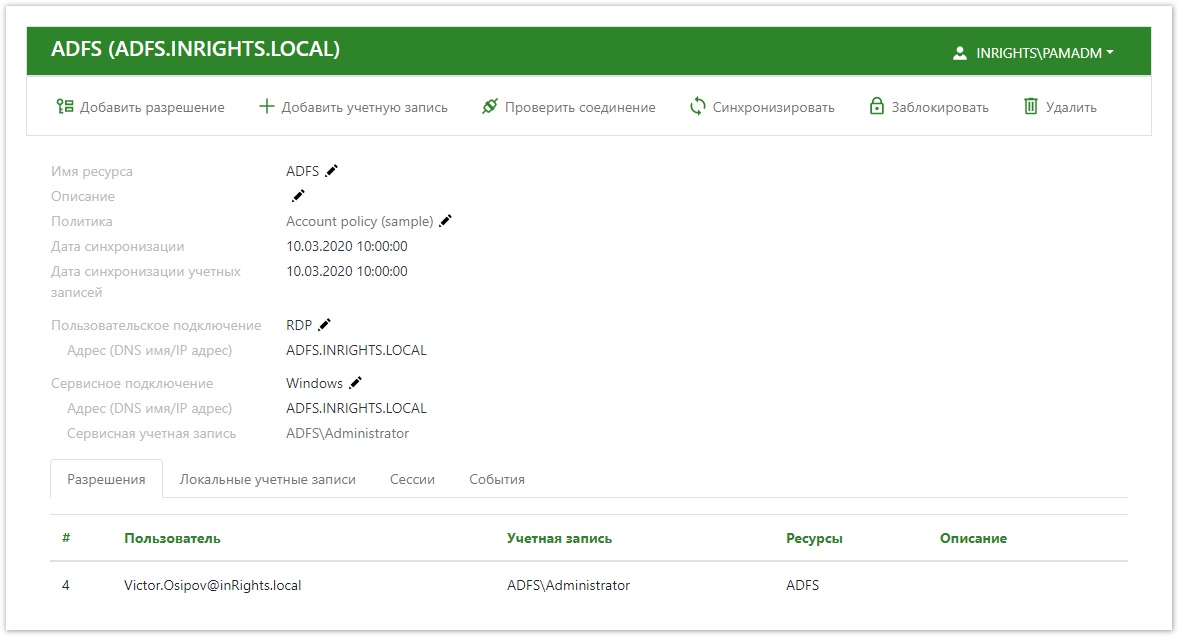This screenshot has height=636, width=1178.
Task: Click Проверить соединение button text
Action: pyautogui.click(x=580, y=107)
